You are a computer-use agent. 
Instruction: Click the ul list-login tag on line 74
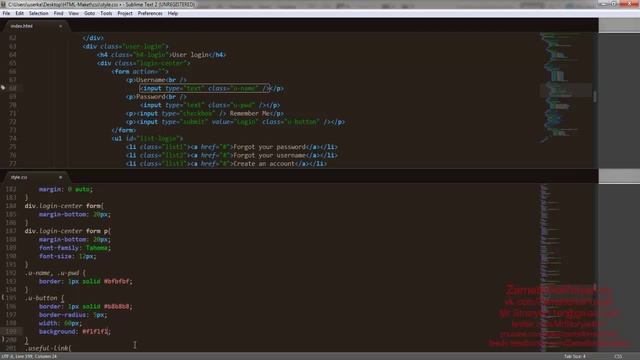pyautogui.click(x=147, y=138)
